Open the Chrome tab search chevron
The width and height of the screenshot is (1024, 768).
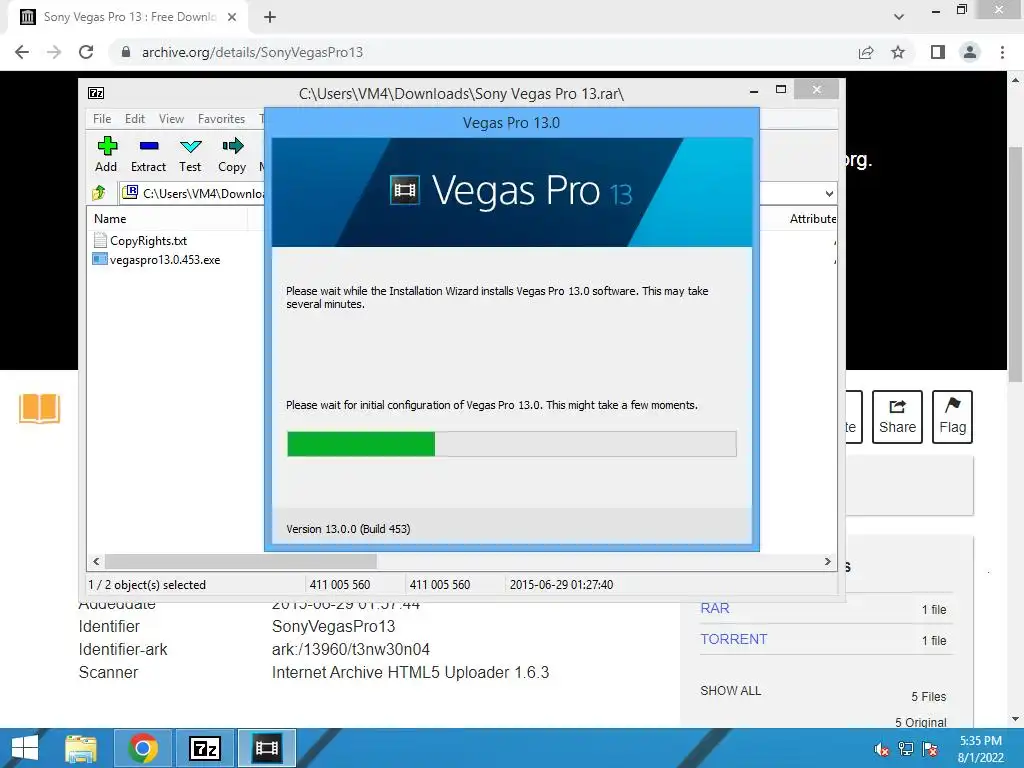click(x=899, y=17)
